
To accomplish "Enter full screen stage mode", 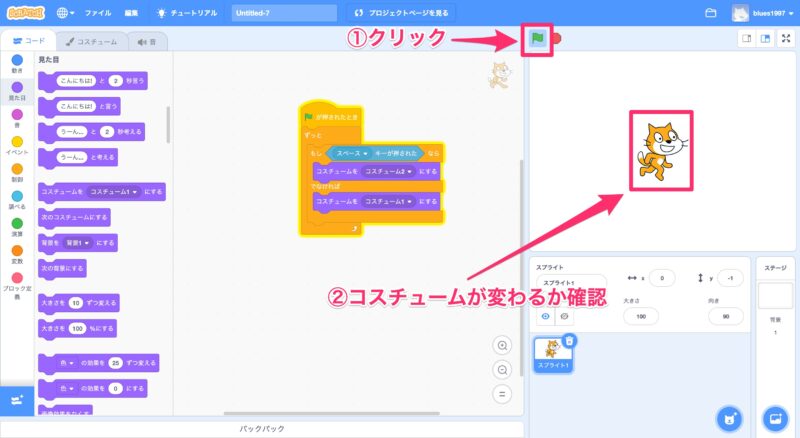I will [786, 39].
